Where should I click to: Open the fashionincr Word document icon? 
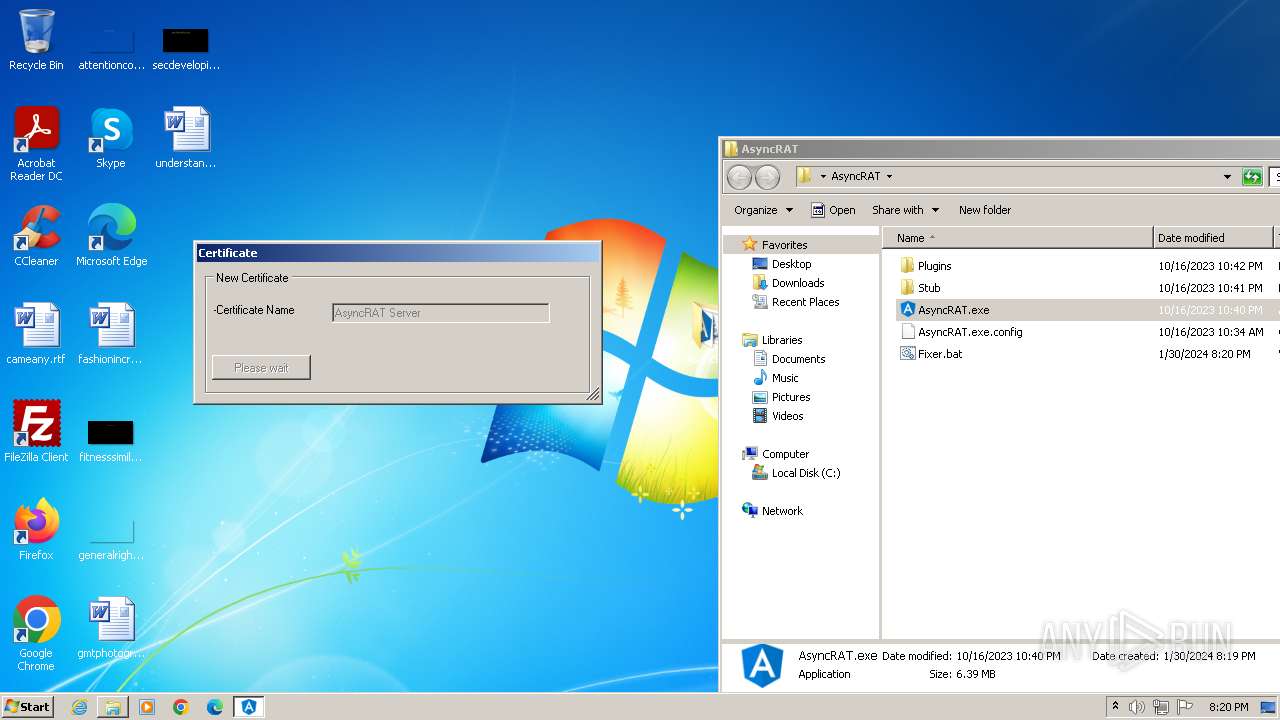[111, 334]
